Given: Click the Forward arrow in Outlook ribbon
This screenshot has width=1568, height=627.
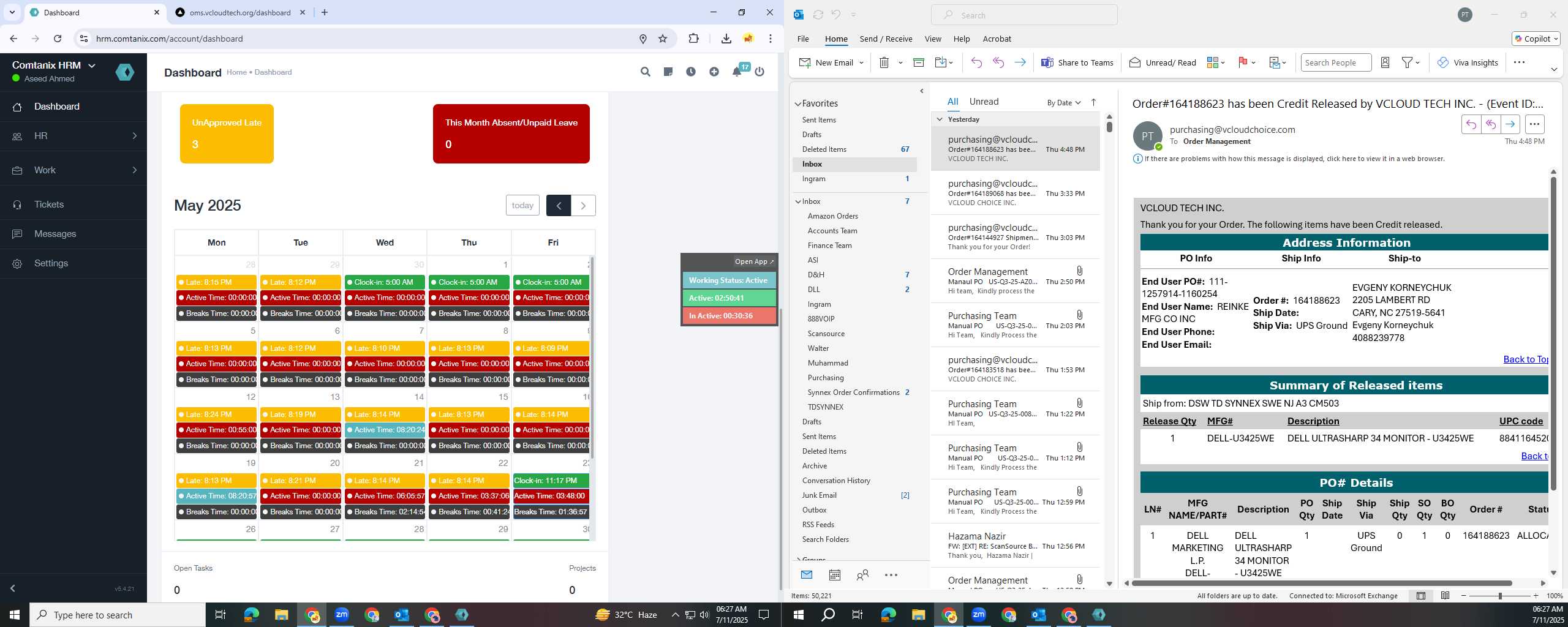Looking at the screenshot, I should click(1020, 62).
